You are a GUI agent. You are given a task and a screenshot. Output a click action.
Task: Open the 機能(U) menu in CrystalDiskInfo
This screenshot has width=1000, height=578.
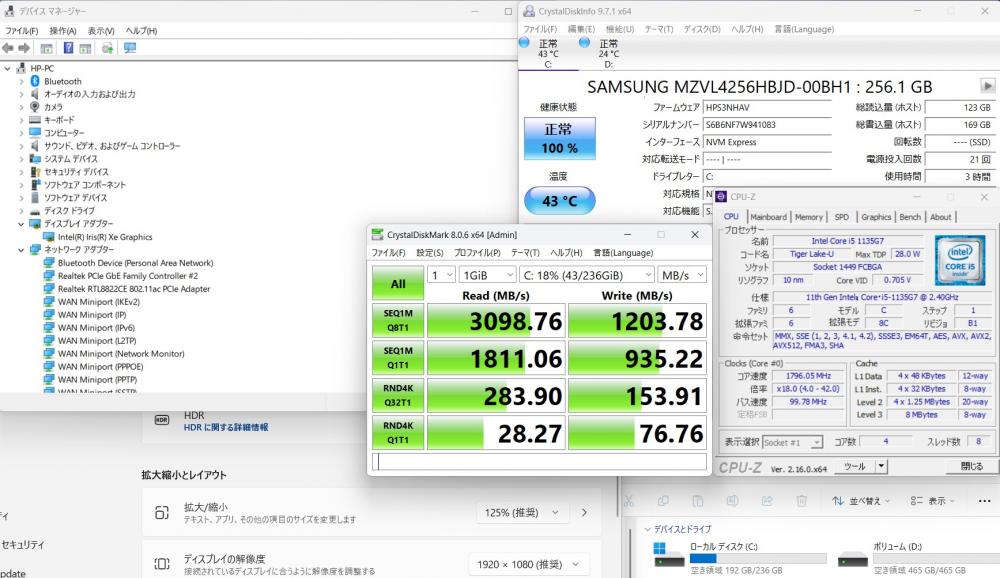point(619,29)
